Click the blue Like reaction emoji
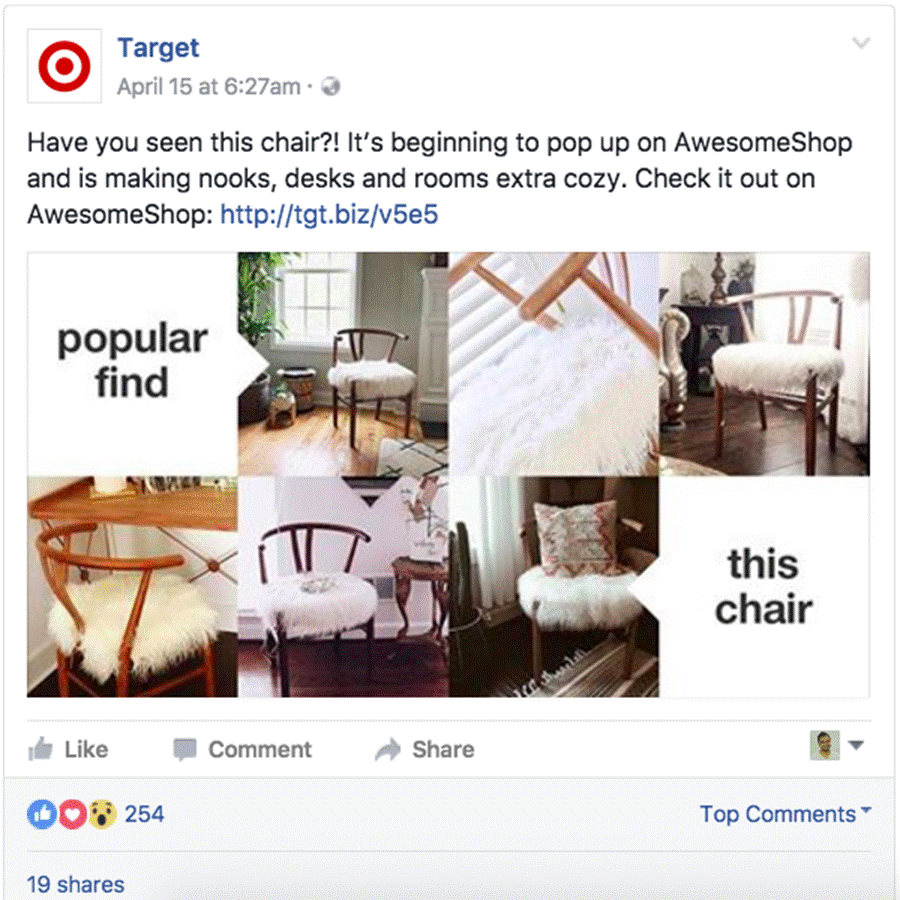The width and height of the screenshot is (900, 900). (41, 814)
